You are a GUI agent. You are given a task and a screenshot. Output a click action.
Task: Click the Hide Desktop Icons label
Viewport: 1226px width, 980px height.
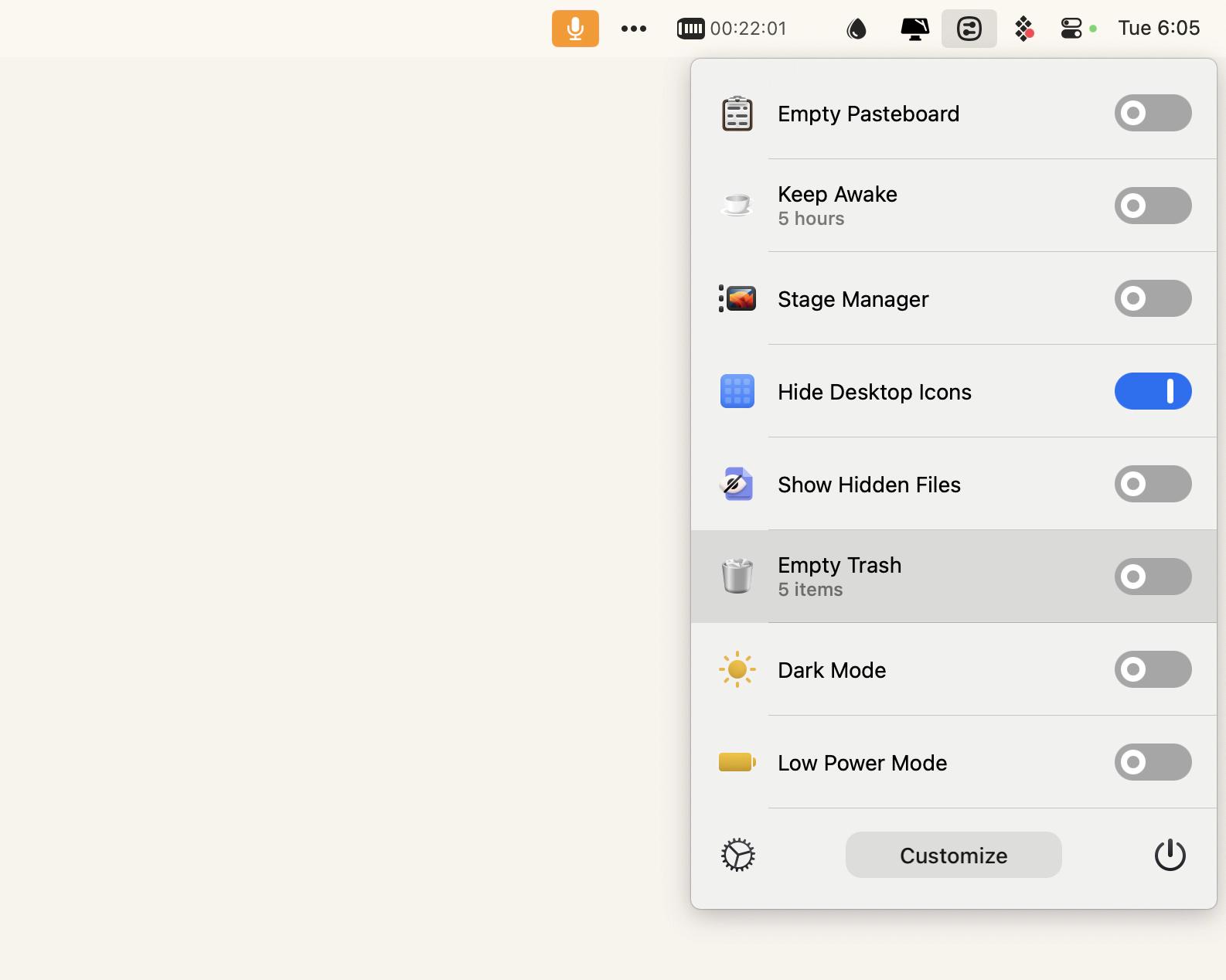874,392
